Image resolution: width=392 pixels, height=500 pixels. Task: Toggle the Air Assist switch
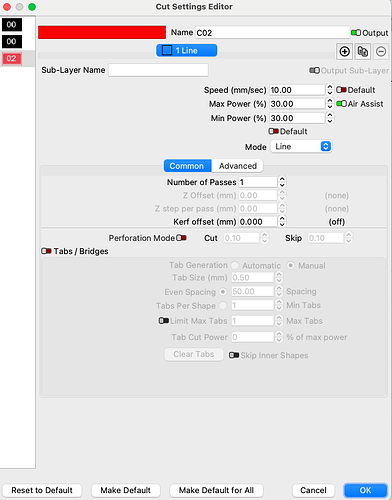pos(341,104)
